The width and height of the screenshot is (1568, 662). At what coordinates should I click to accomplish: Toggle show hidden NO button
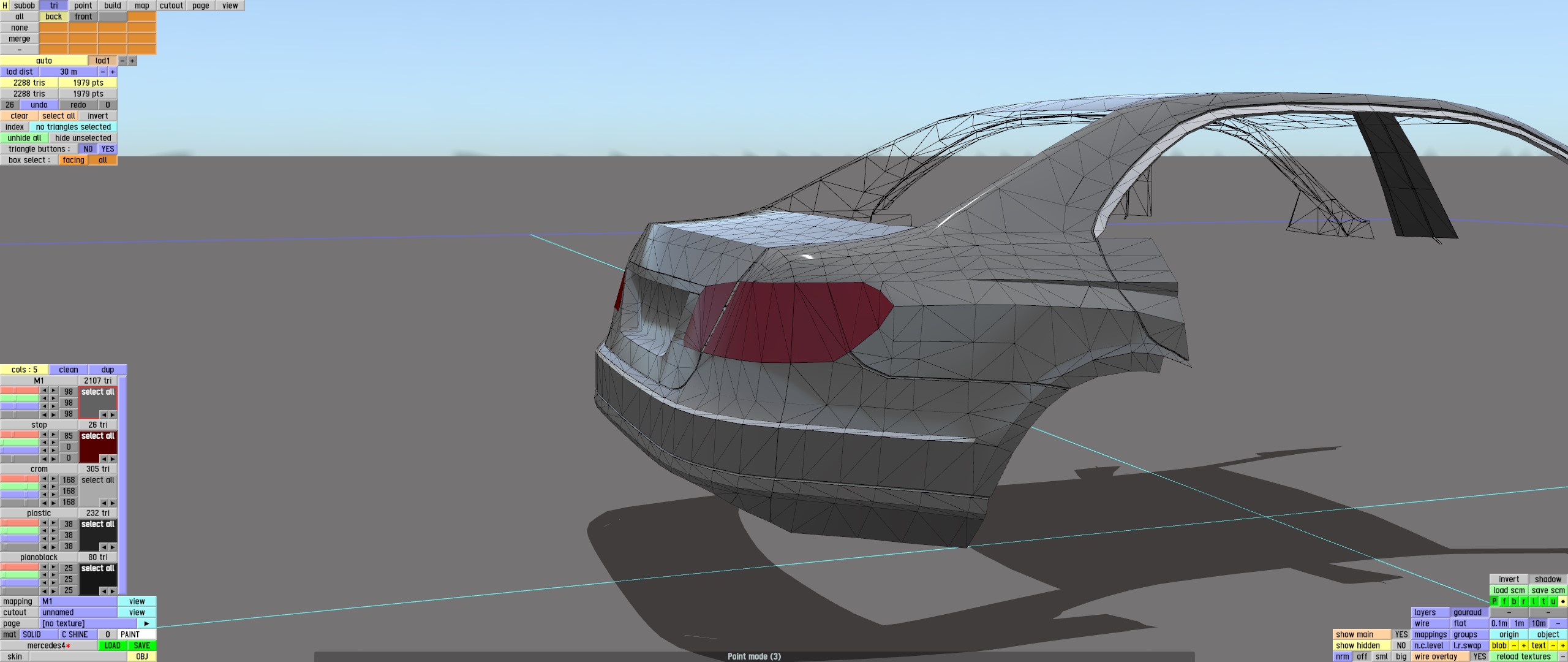click(x=1401, y=645)
